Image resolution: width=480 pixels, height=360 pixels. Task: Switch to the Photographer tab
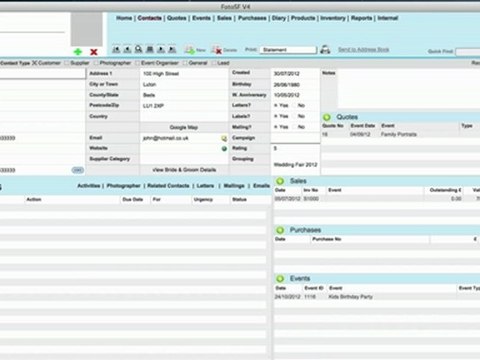pos(124,186)
